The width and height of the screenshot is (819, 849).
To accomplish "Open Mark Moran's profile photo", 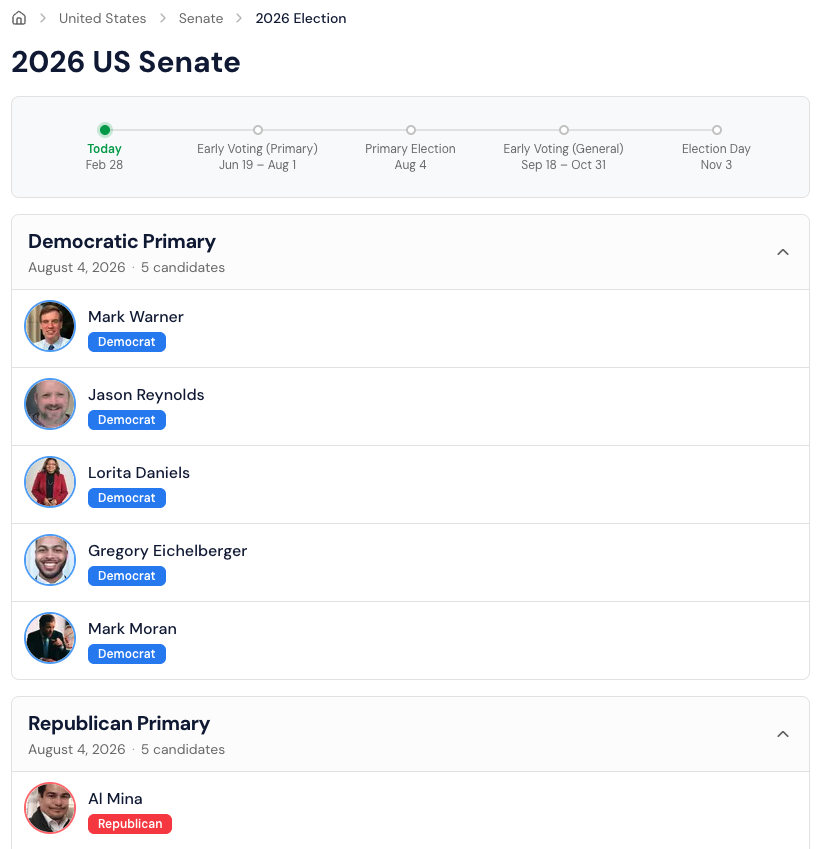I will pyautogui.click(x=50, y=638).
